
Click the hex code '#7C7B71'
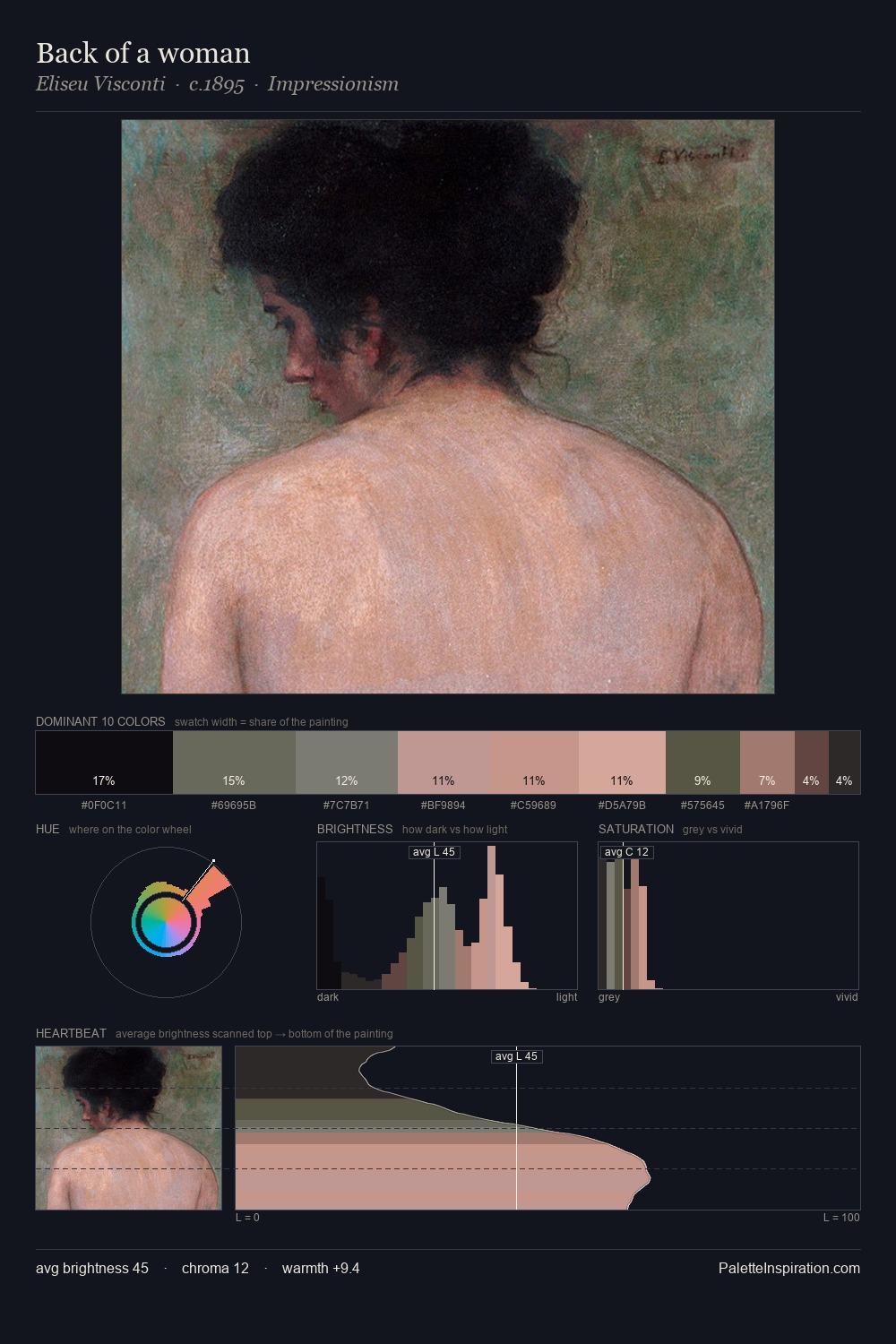[347, 806]
